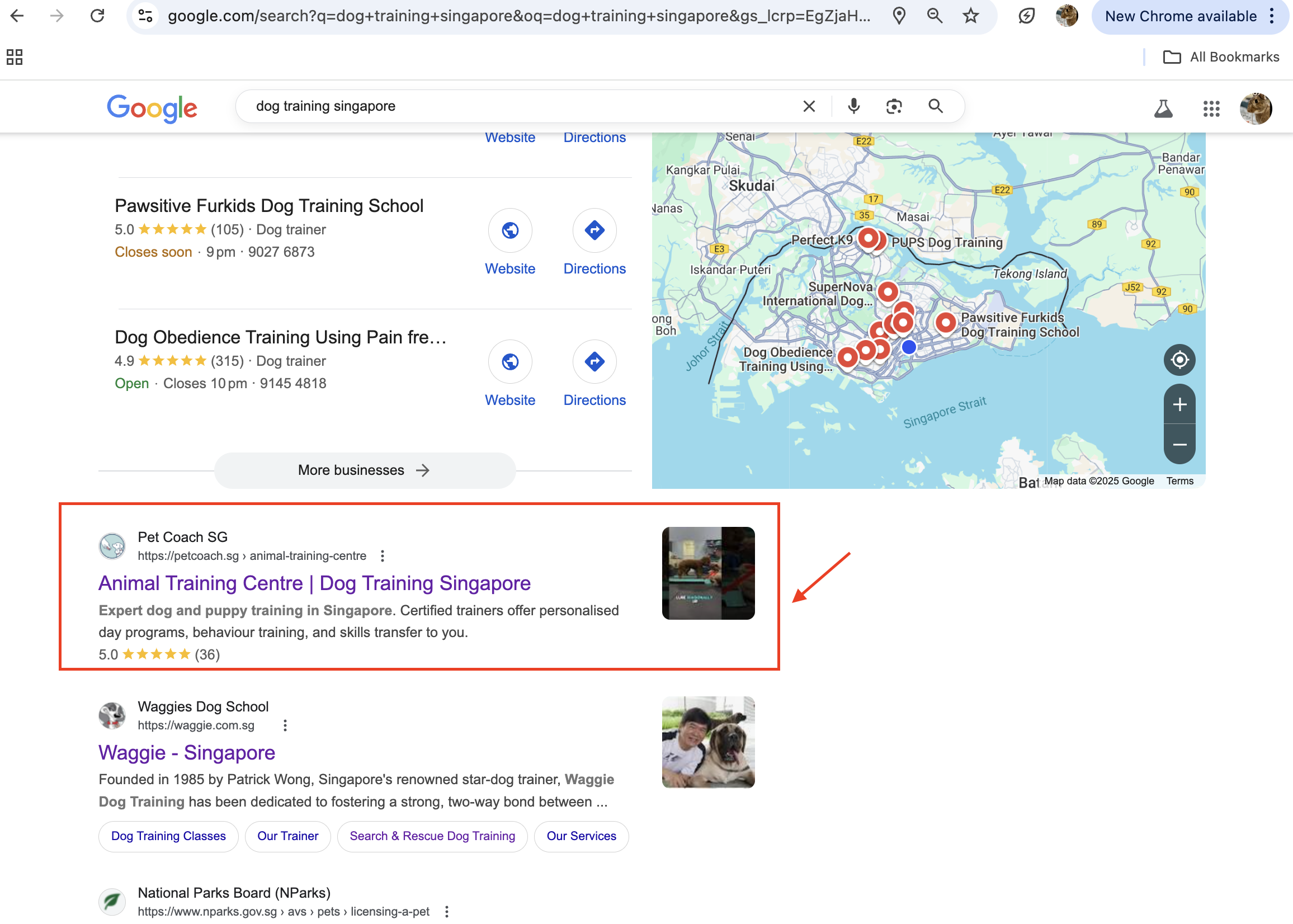Screen dimensions: 1293x924
Task: Open National Parks Board result options menu
Action: 446,912
